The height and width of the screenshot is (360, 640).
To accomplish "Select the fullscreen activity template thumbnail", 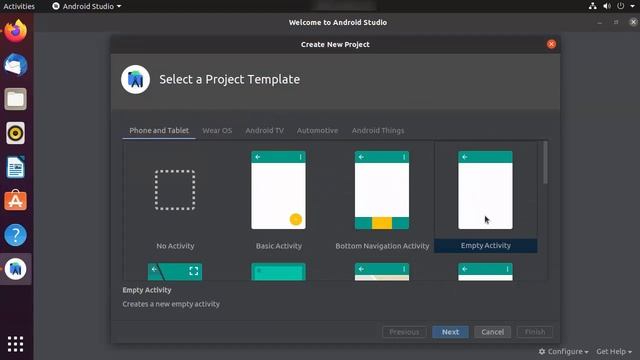I will coord(175,271).
